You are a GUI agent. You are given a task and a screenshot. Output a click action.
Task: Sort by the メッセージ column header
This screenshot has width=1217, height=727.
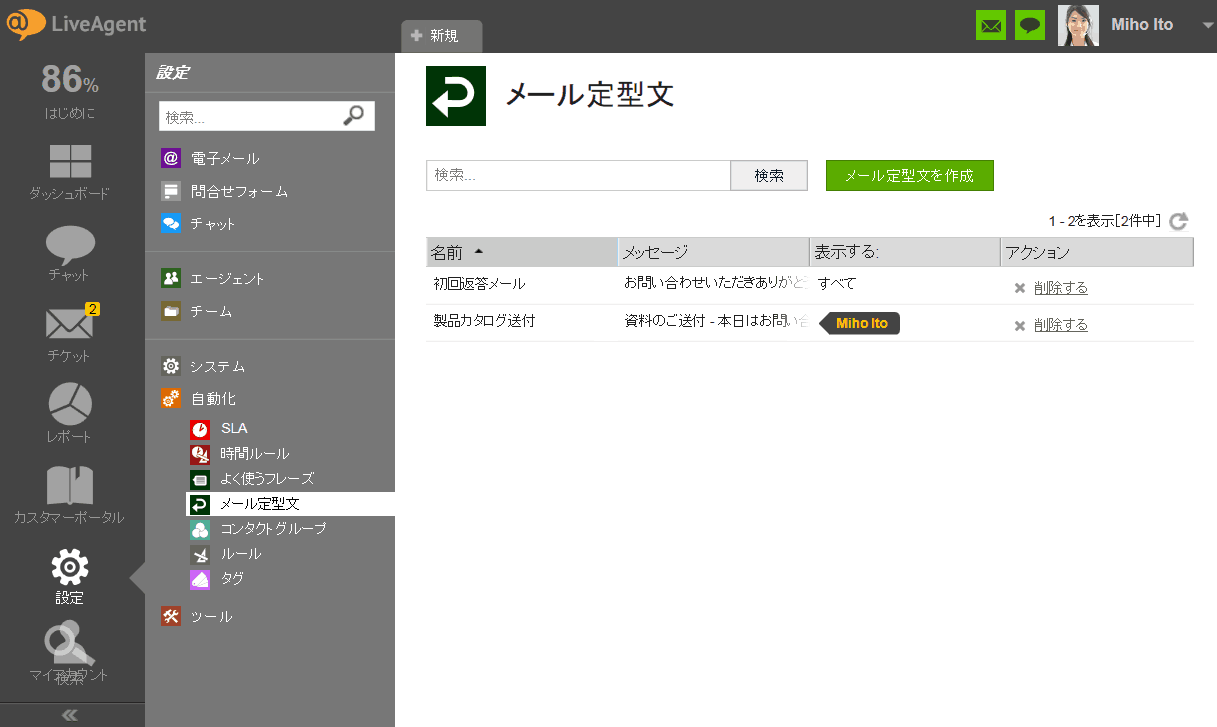pyautogui.click(x=713, y=252)
